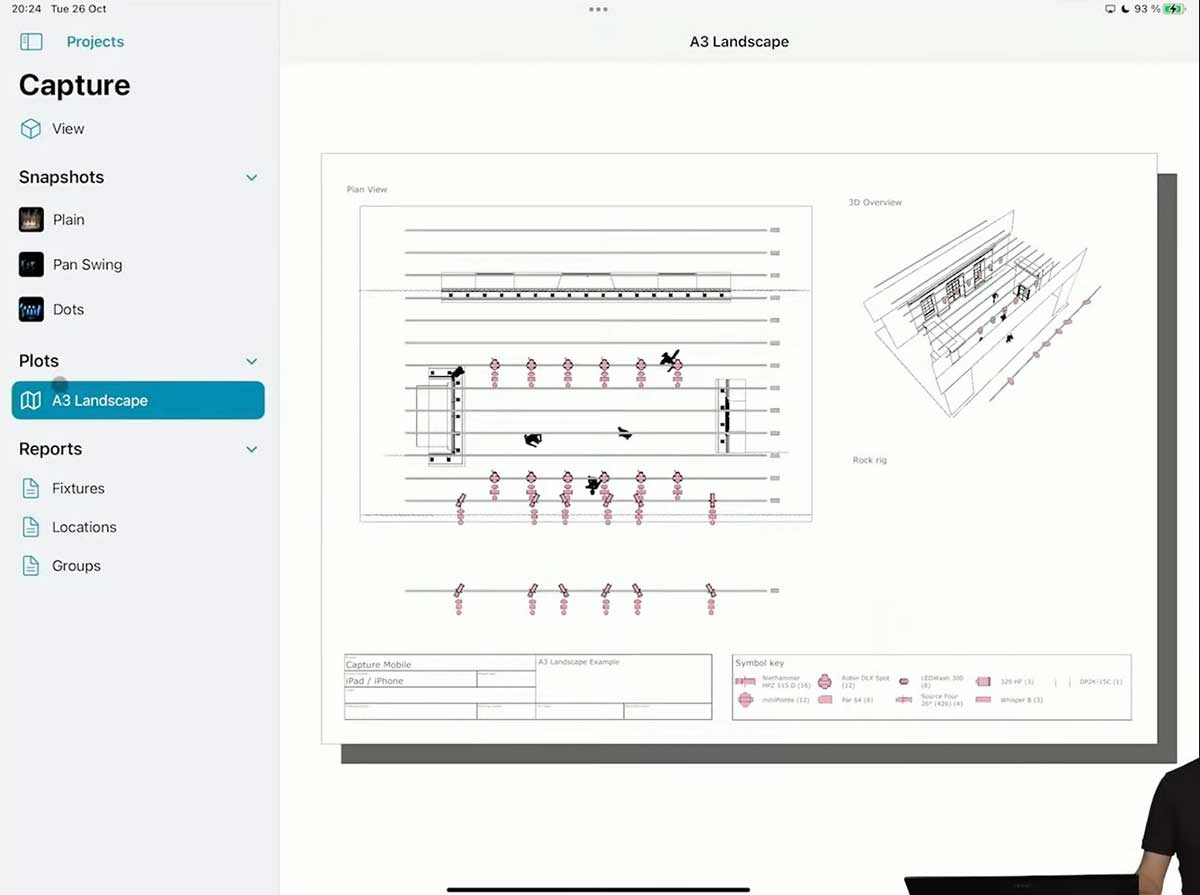The image size is (1200, 895).
Task: Open the Fixtures report
Action: coord(78,489)
